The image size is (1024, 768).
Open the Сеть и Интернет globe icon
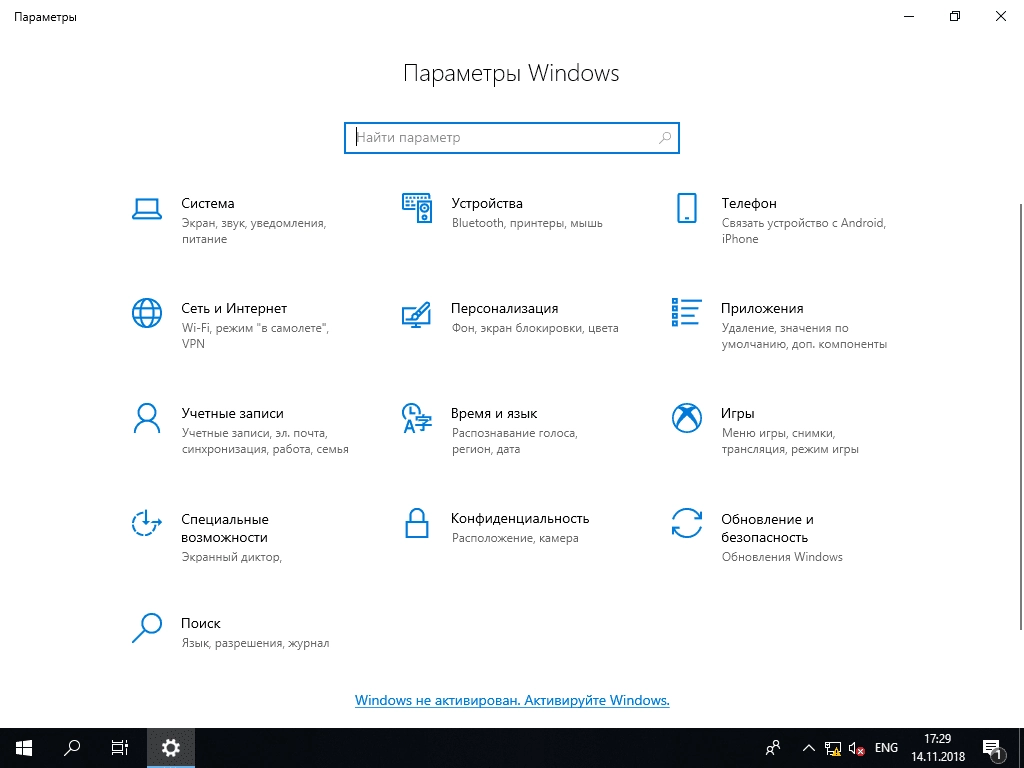point(147,313)
